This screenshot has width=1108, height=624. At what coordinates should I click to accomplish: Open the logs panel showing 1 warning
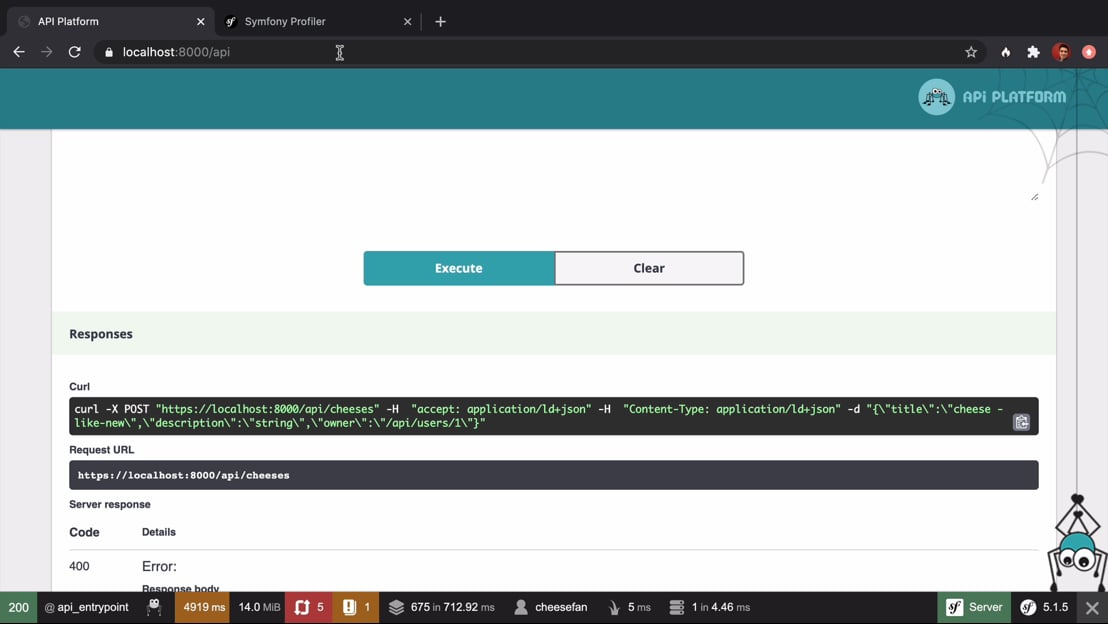[x=356, y=607]
